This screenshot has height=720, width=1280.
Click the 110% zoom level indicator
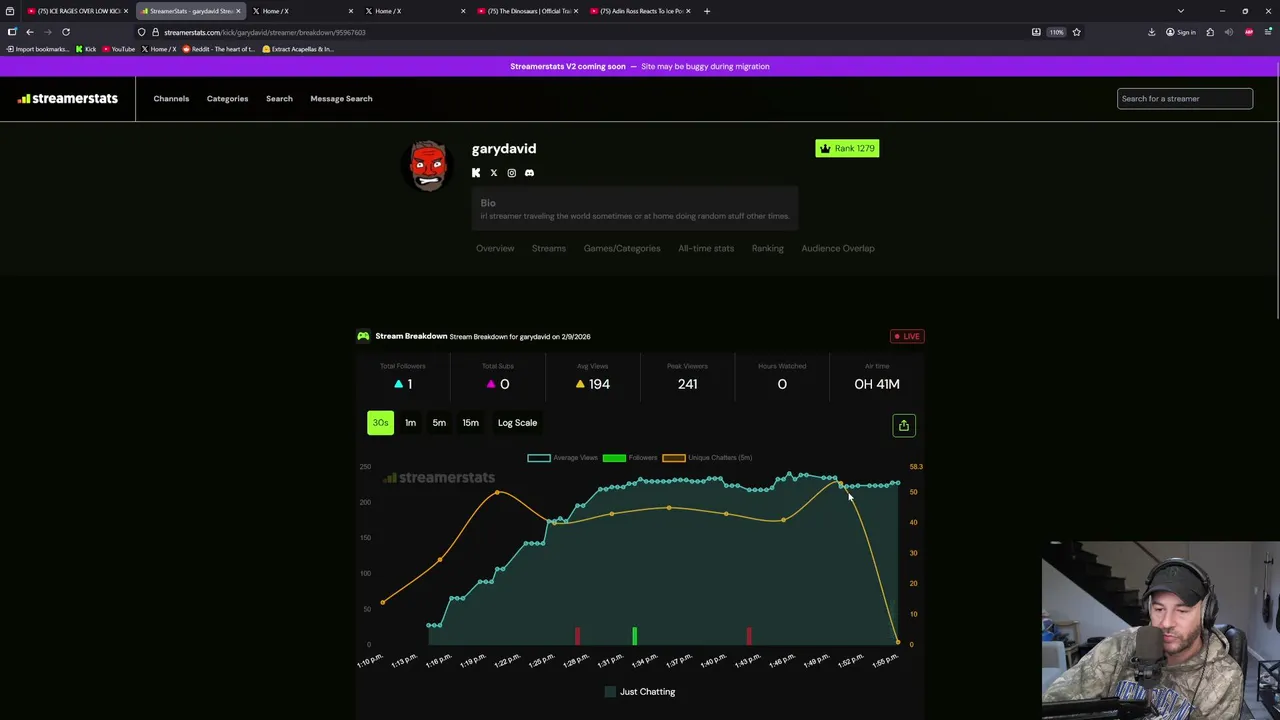1057,32
